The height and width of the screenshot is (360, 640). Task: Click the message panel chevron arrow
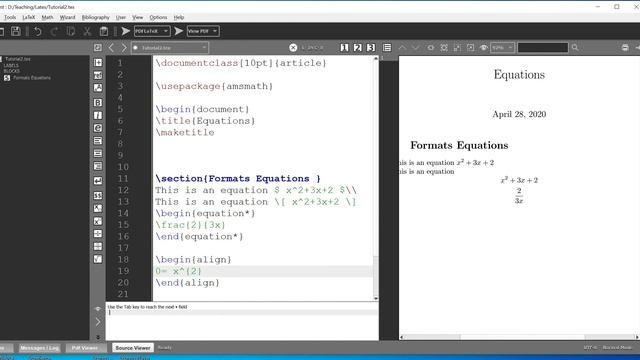(98, 322)
